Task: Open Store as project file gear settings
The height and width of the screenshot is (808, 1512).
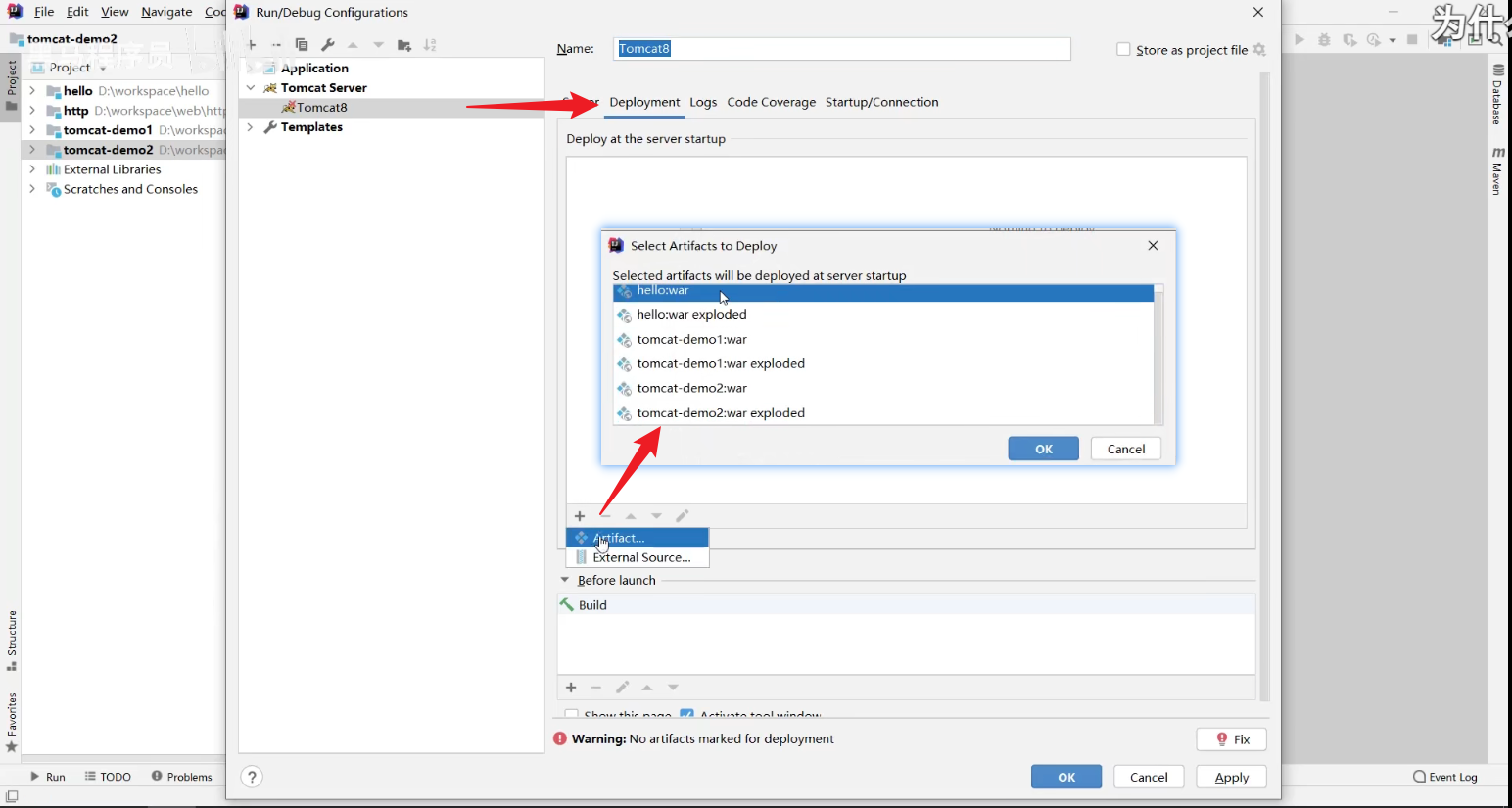Action: point(1259,50)
